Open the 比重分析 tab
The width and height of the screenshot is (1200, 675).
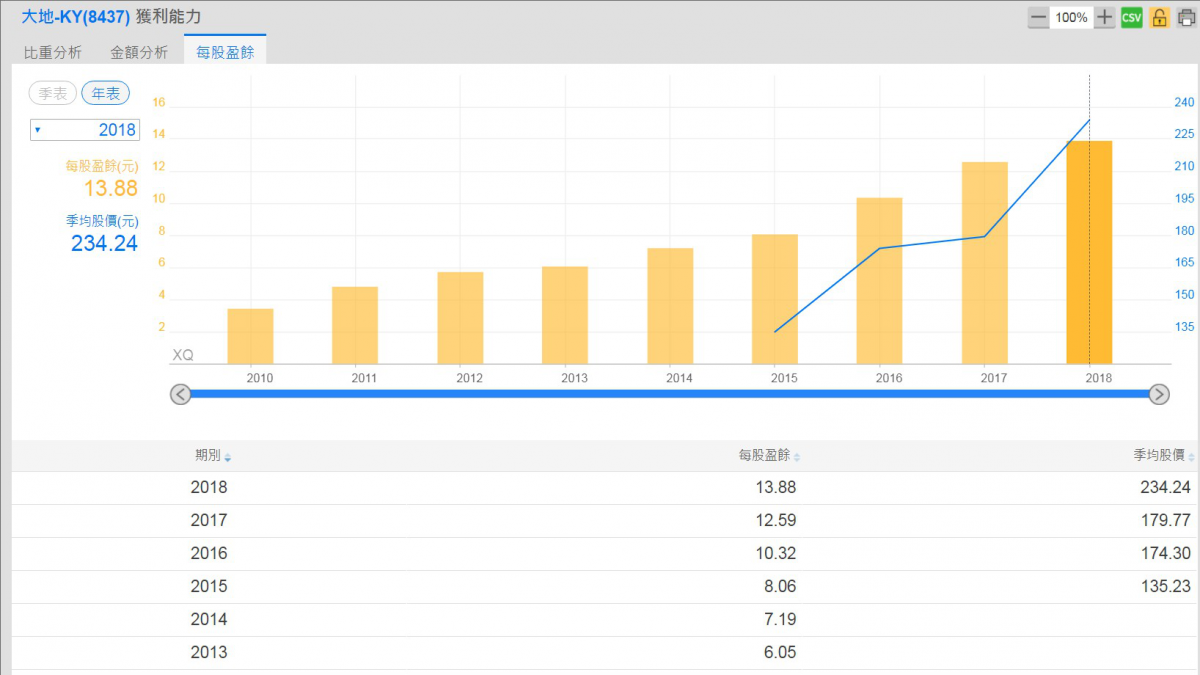click(53, 52)
